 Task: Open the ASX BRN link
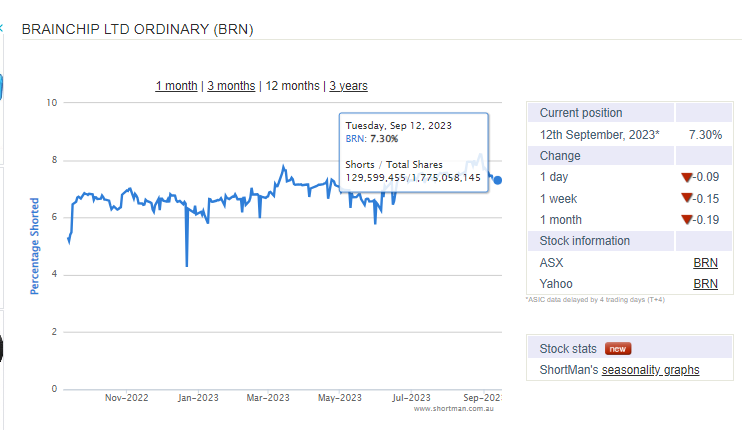[x=705, y=263]
